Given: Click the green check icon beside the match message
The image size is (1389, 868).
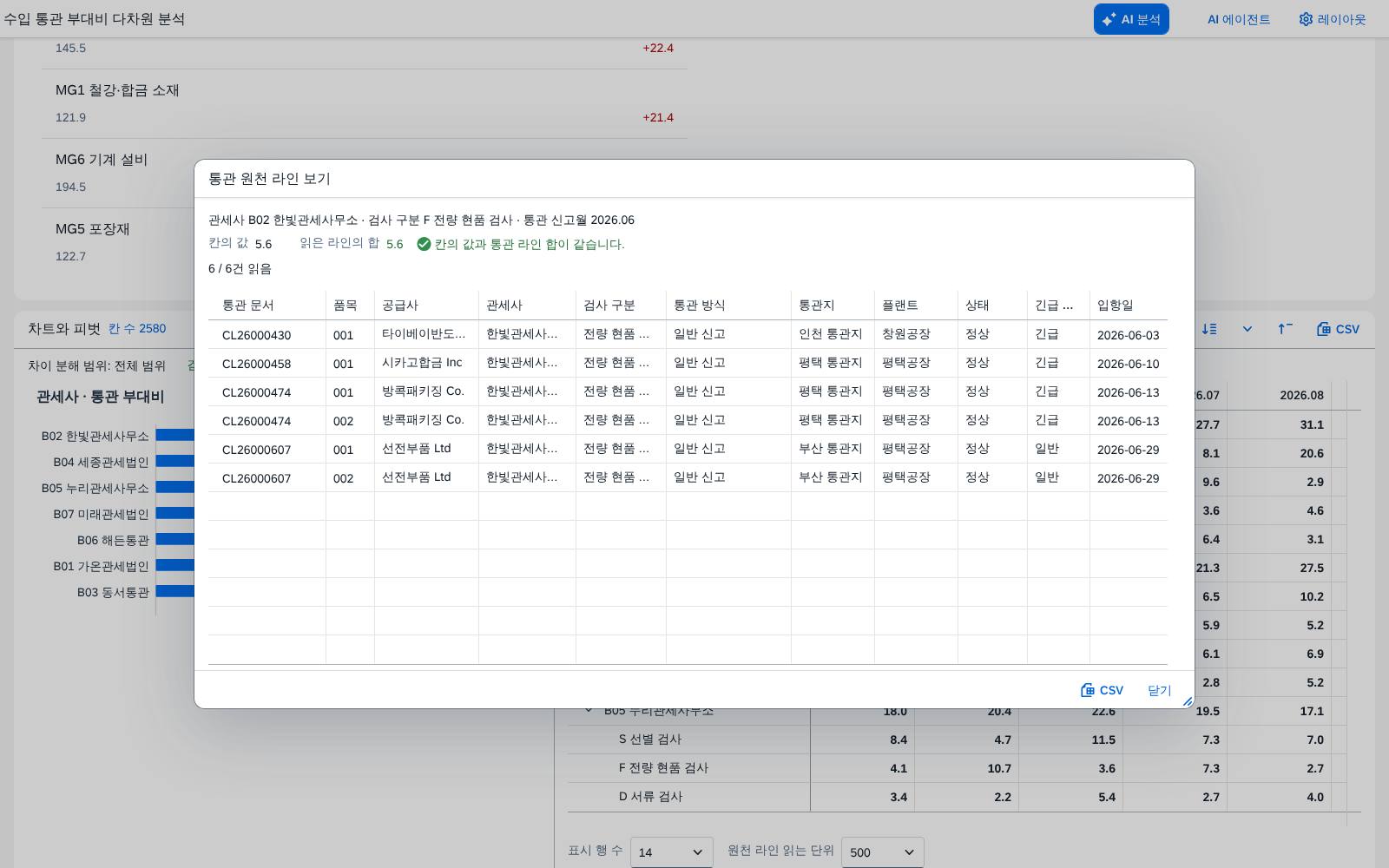Looking at the screenshot, I should 424,244.
